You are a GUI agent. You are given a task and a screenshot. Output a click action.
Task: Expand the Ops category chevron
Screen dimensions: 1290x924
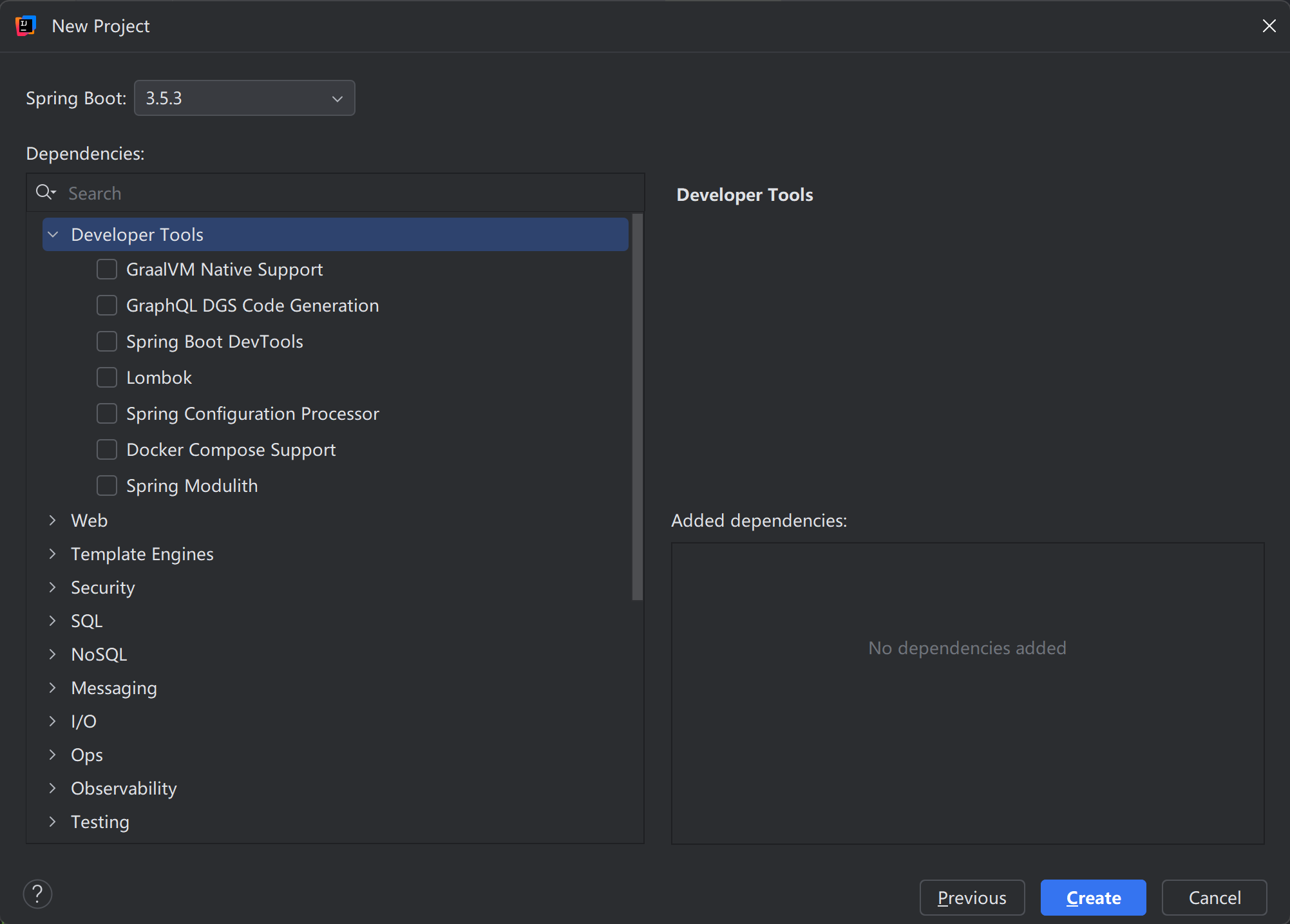pos(53,755)
